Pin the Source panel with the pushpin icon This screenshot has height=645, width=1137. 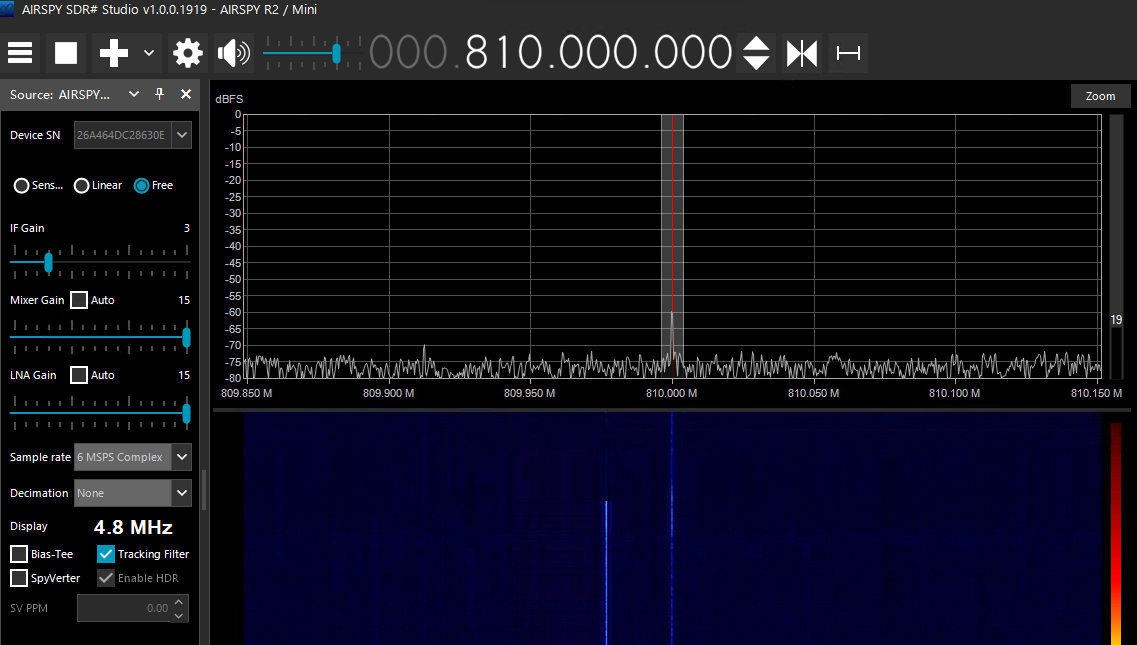[160, 94]
